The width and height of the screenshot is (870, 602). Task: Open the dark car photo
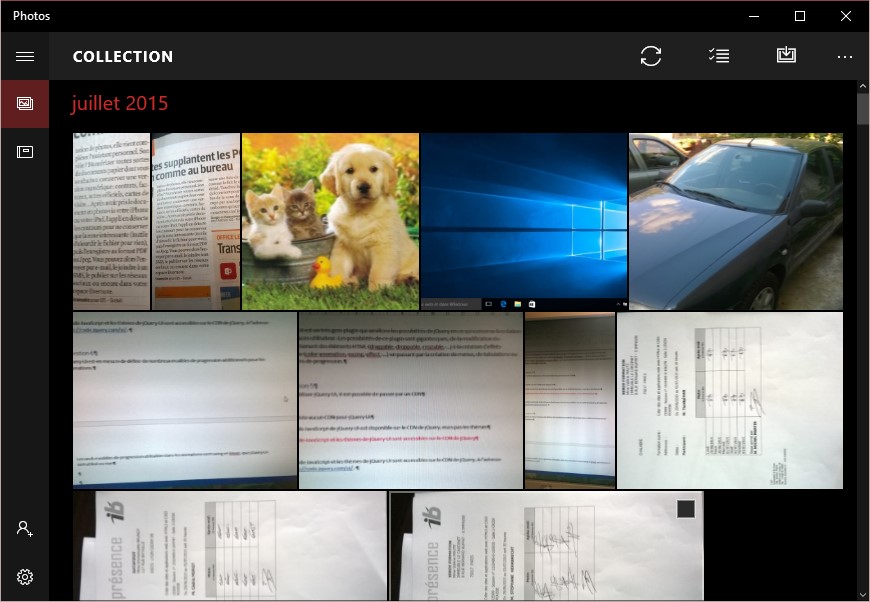coord(735,221)
